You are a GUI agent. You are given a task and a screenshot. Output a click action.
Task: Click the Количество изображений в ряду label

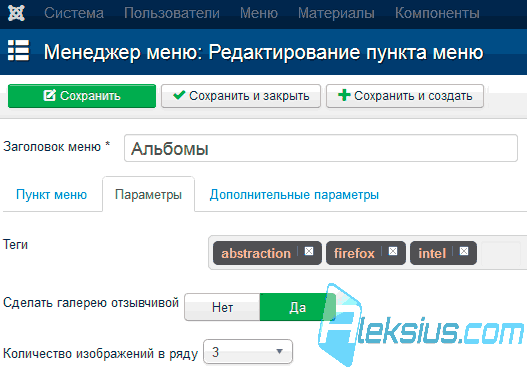coord(100,354)
